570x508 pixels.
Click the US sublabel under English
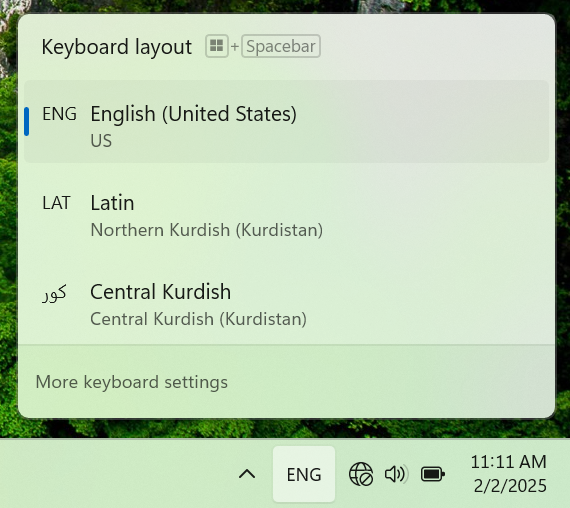coord(101,141)
